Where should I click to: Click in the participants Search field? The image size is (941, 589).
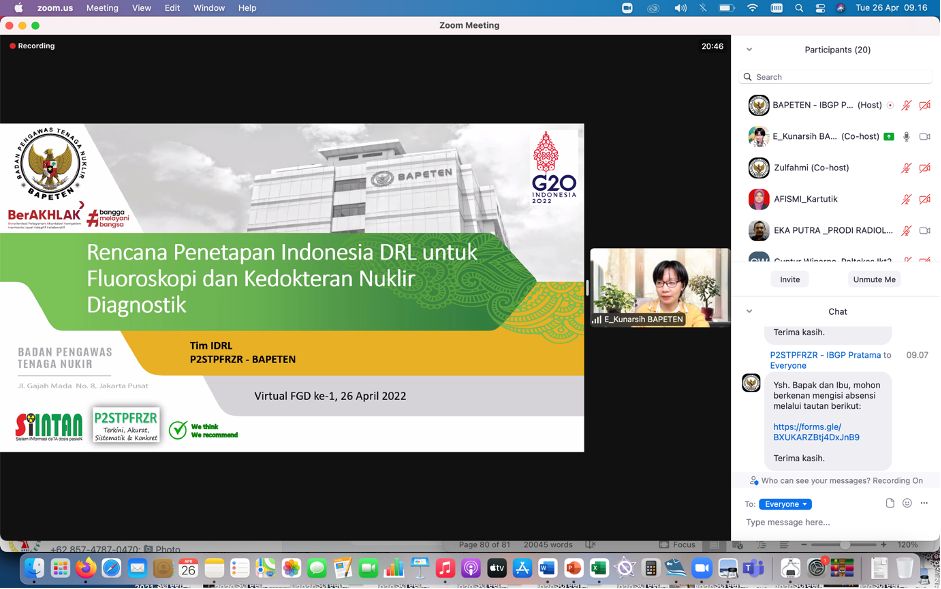click(x=835, y=77)
